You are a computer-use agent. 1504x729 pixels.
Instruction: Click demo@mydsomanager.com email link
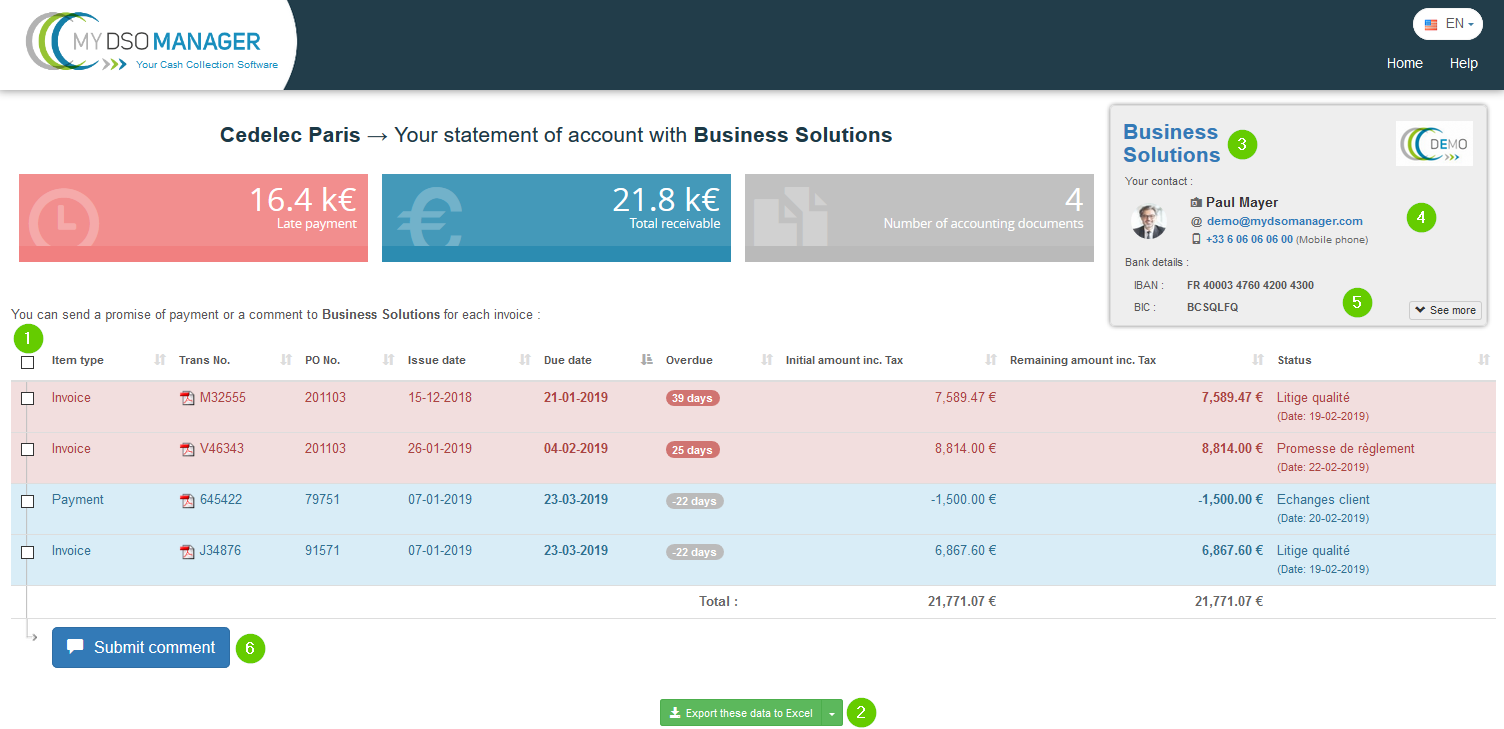click(1284, 221)
